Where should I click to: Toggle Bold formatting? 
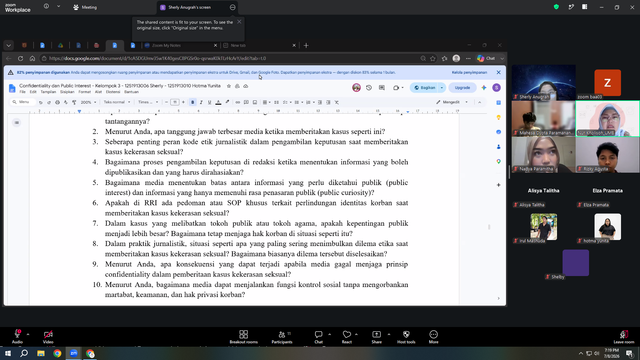(193, 102)
